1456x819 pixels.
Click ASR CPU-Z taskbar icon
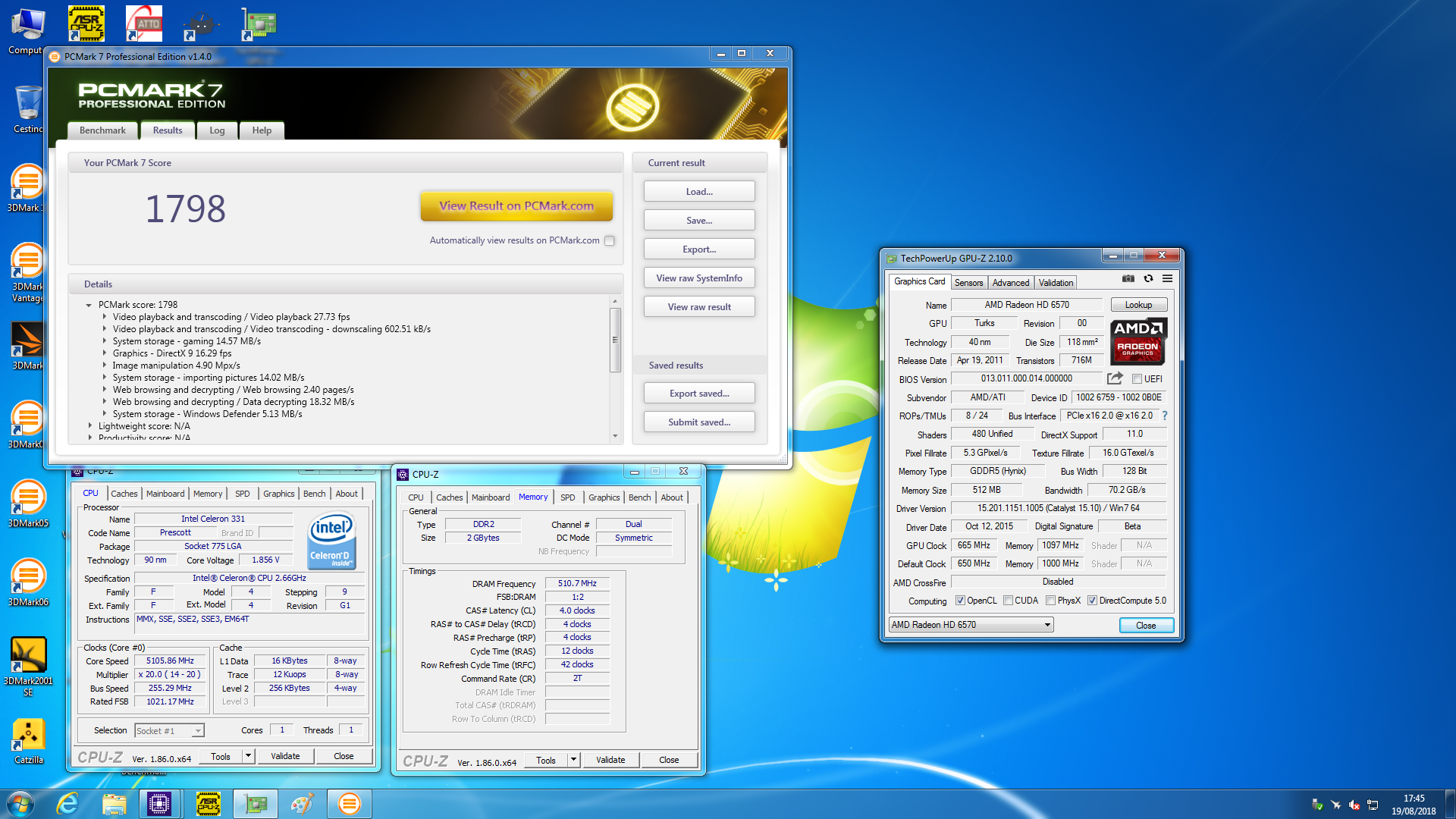tap(208, 804)
